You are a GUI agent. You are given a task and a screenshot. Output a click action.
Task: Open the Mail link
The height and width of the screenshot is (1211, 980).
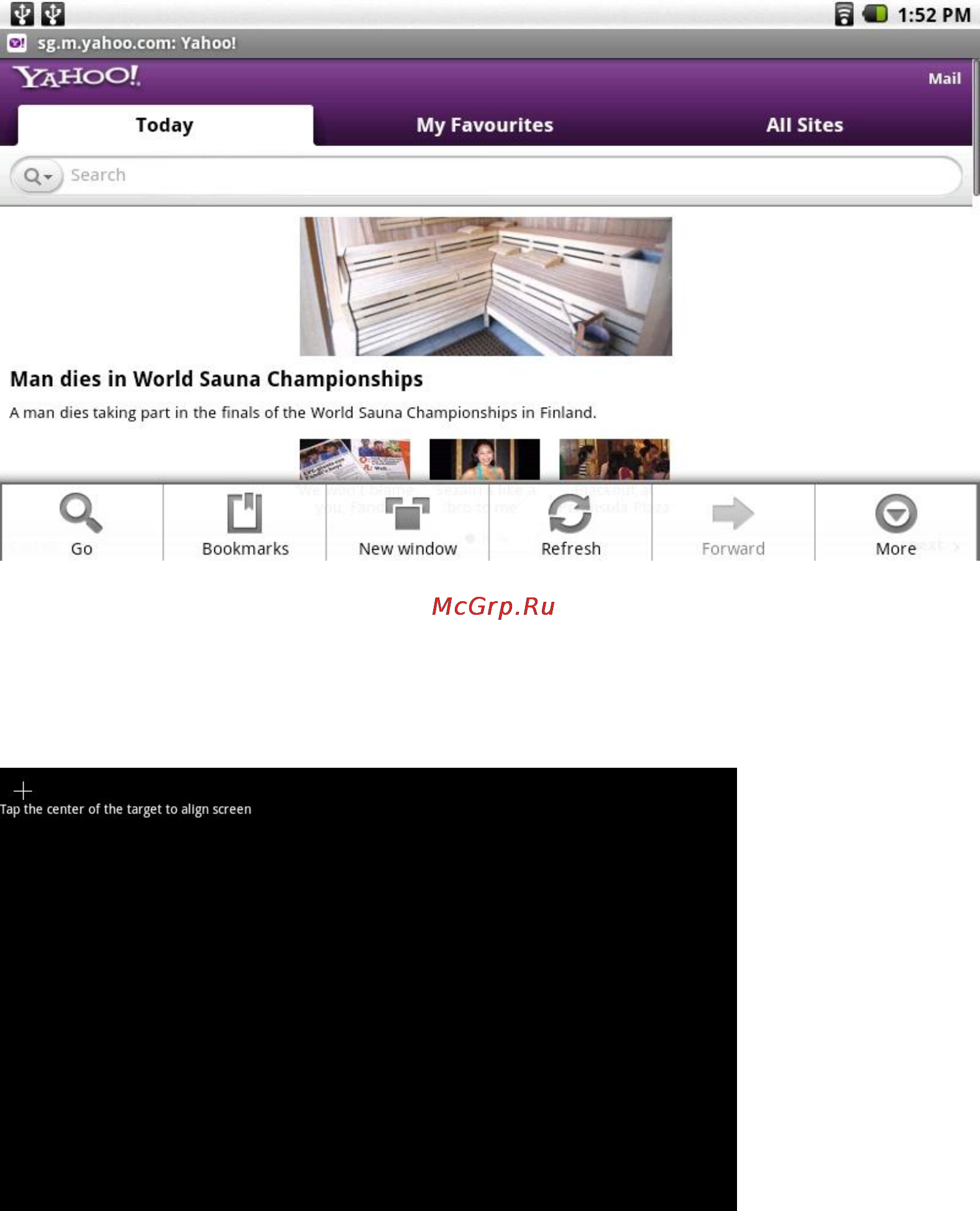[x=945, y=79]
